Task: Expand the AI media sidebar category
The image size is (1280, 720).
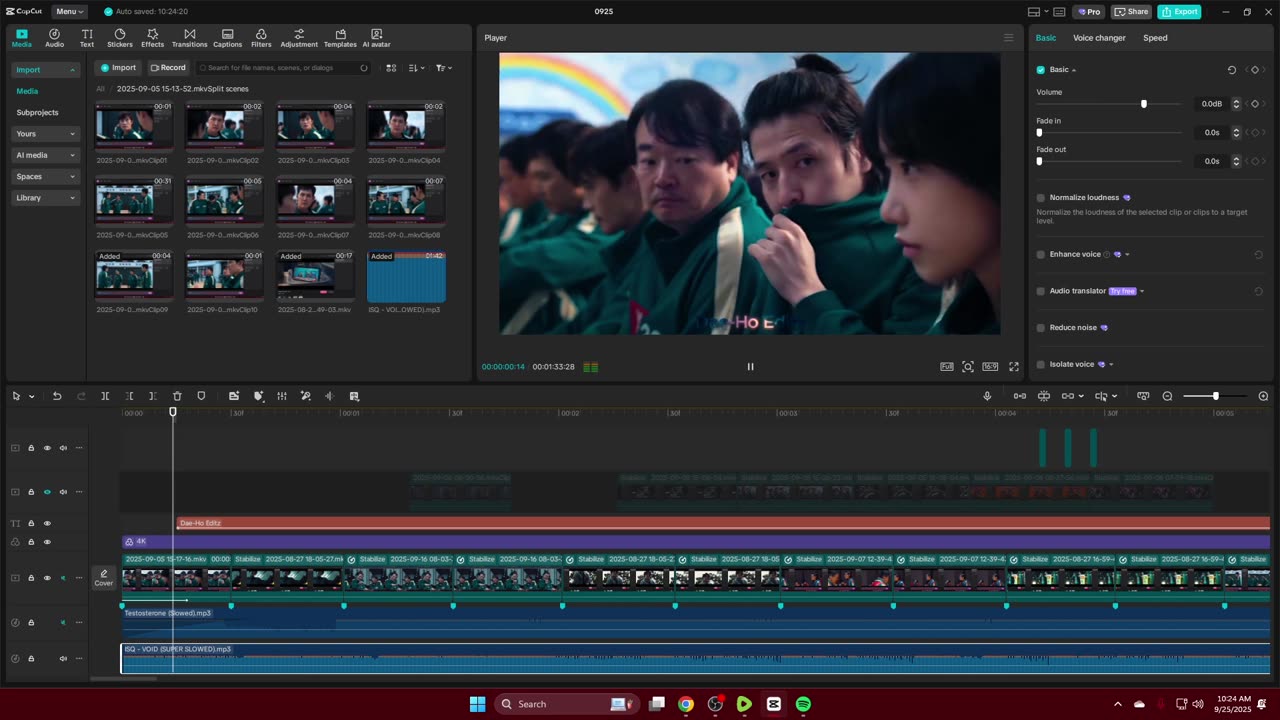Action: [46, 155]
